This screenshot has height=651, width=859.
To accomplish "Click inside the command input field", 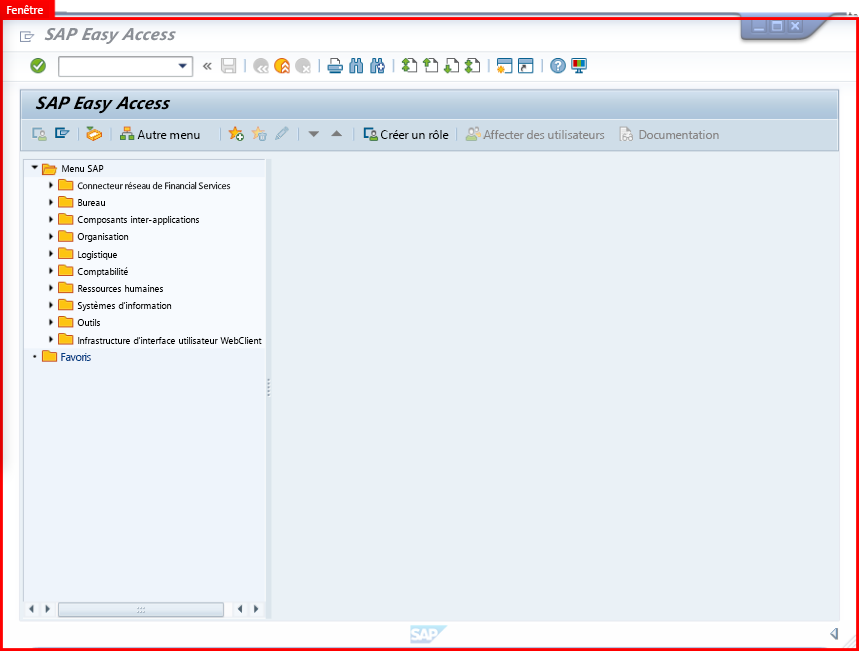I will (118, 66).
